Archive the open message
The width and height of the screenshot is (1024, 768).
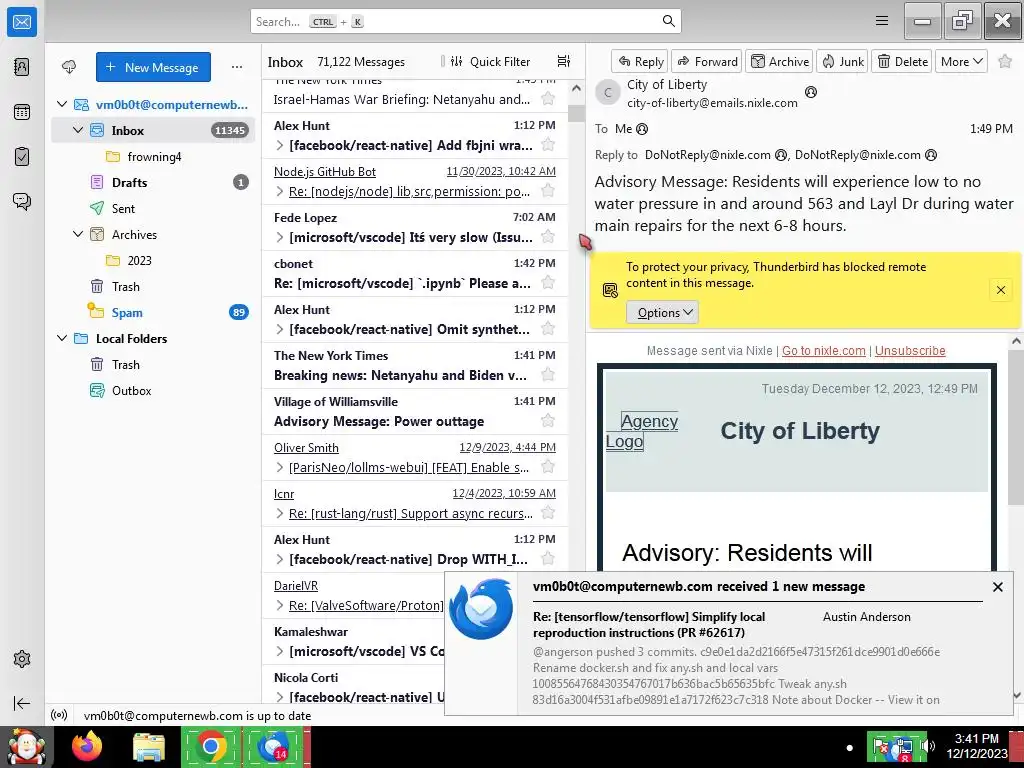coord(779,61)
